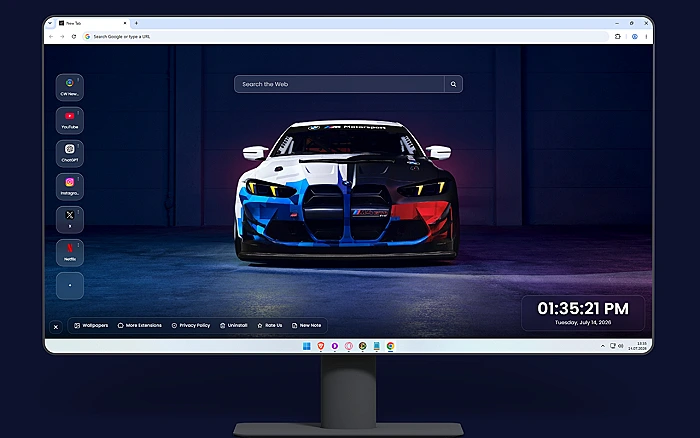Open the Chrome profile avatar
Screen dimensions: 700x438
(634, 37)
